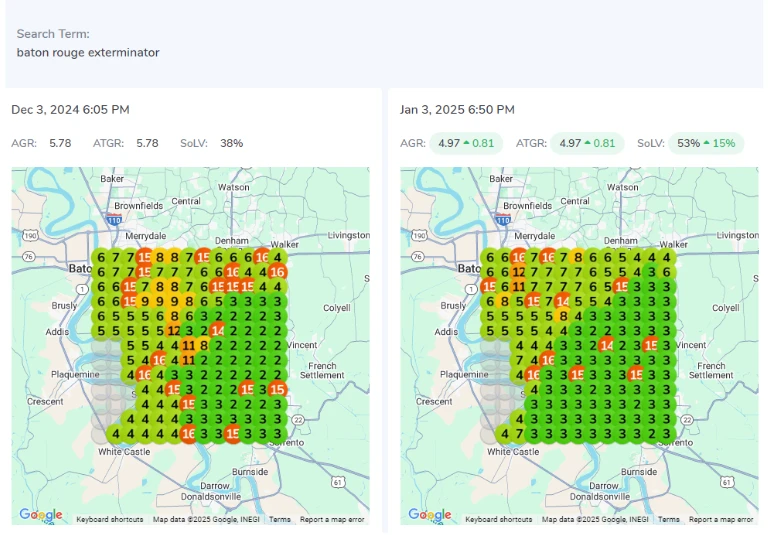Viewport: 768px width, 535px height.
Task: Click the 12 rank marker on the right map
Action: pos(519,271)
